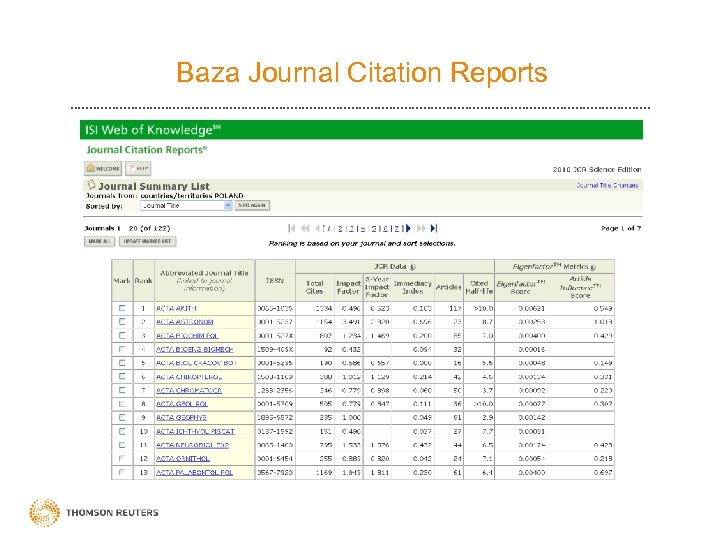720x540 pixels.
Task: Open journal ACTA BIOENG BIOMECH link
Action: coord(195,349)
